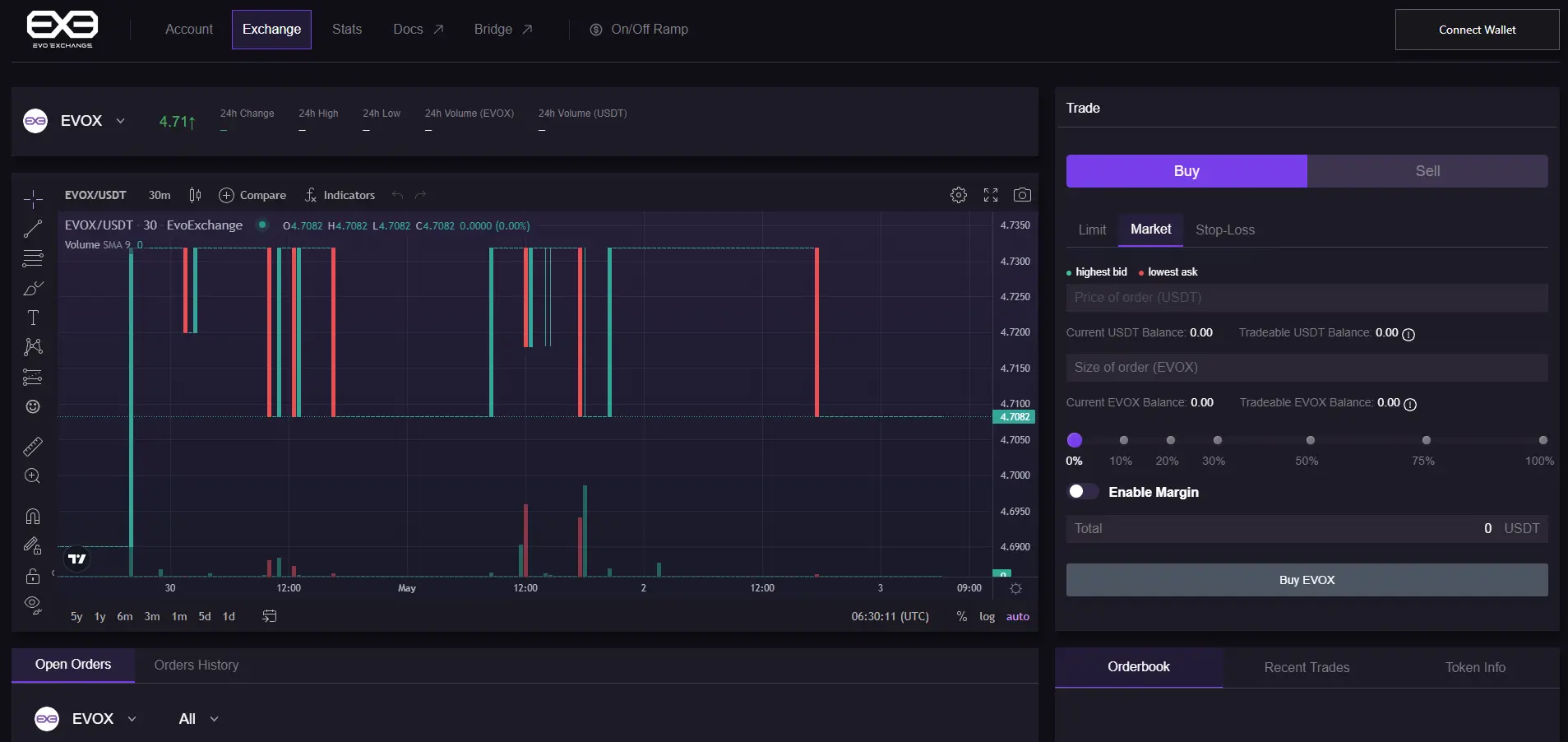Toggle hide all drawings eye icon
Screen dimensions: 1568x742
point(33,605)
